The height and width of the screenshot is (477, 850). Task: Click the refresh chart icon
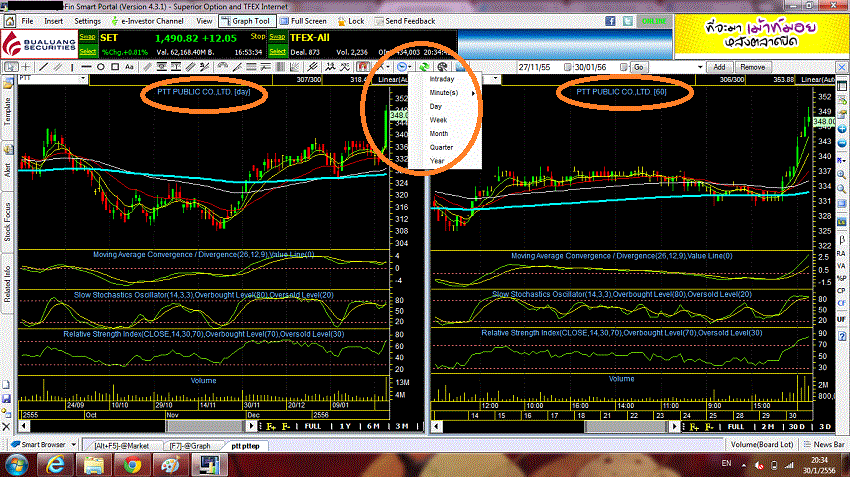point(424,67)
